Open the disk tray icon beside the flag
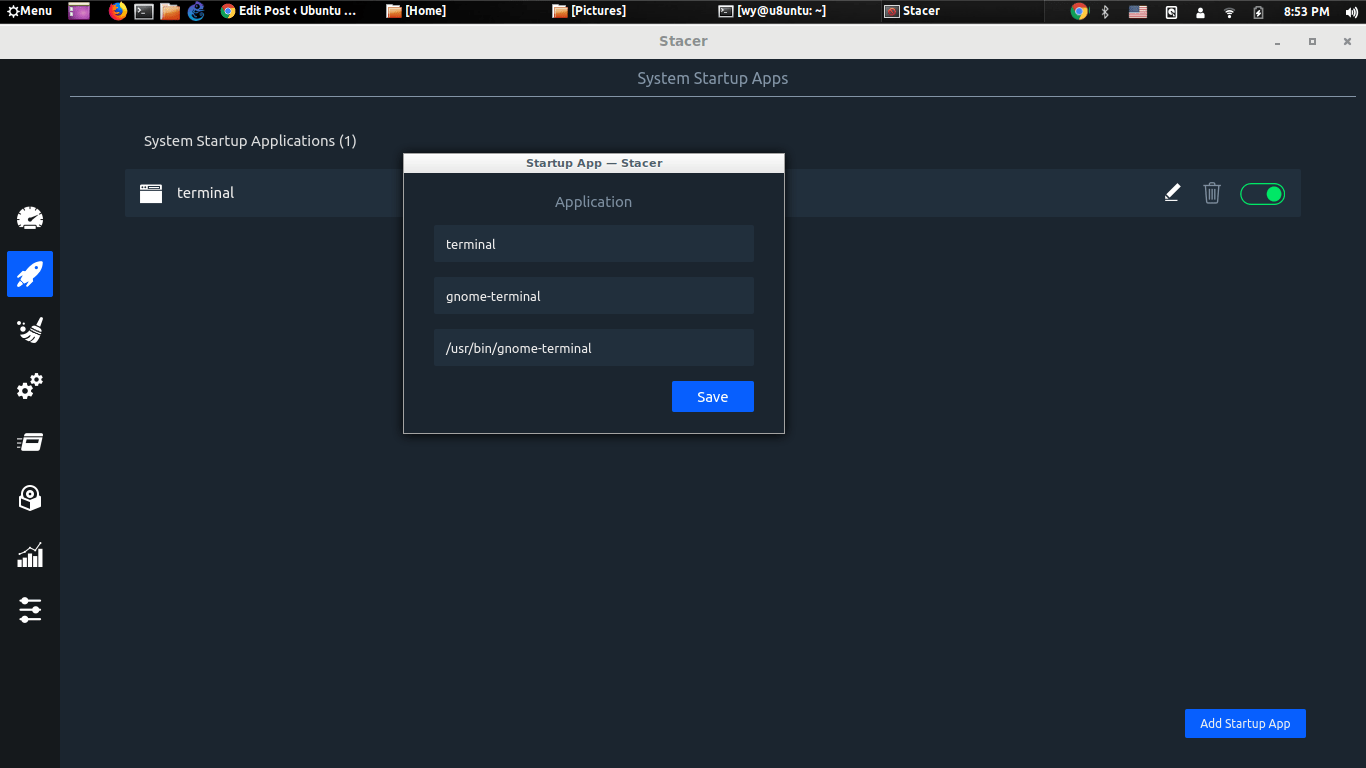The image size is (1366, 768). (1171, 11)
